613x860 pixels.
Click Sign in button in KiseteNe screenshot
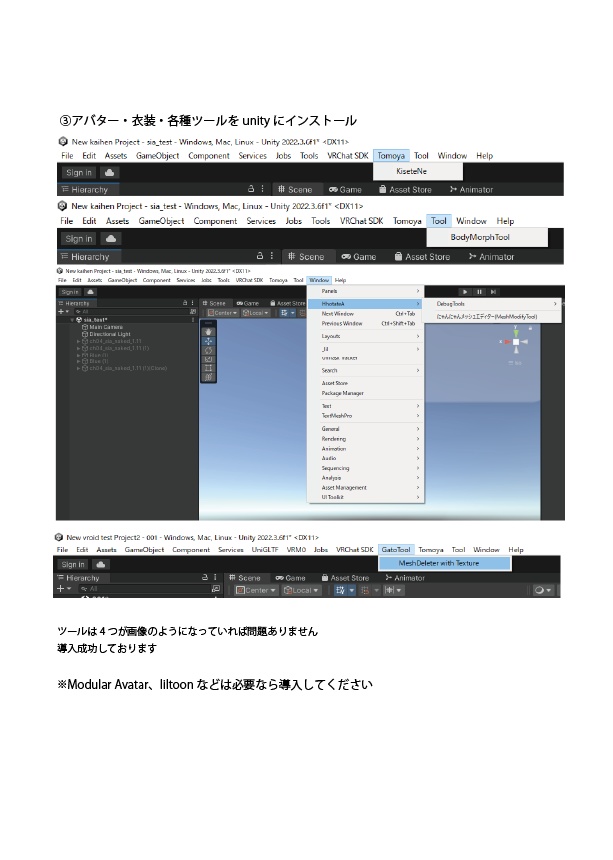[x=79, y=173]
